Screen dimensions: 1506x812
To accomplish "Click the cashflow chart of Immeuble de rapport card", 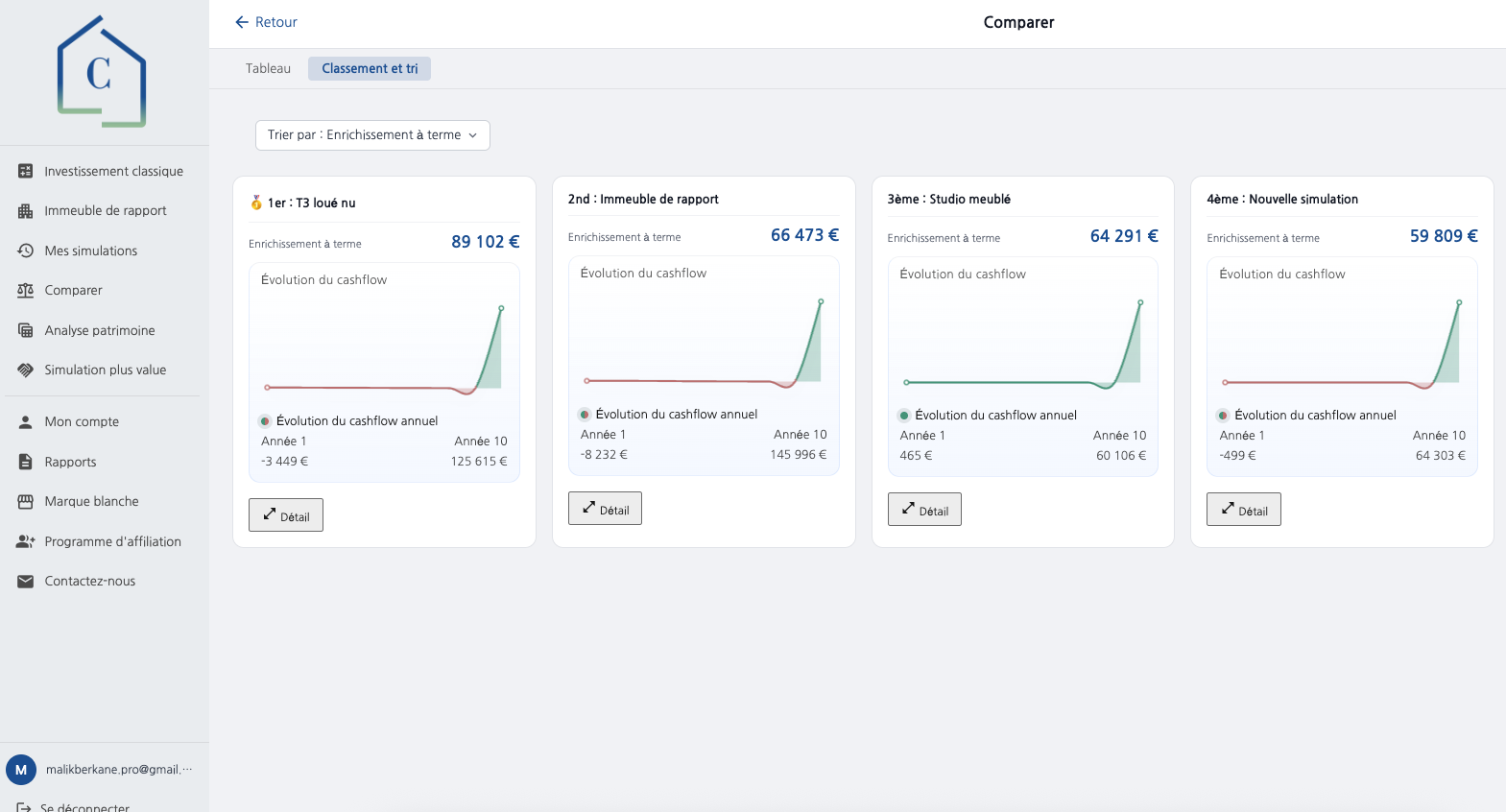I will pos(704,344).
